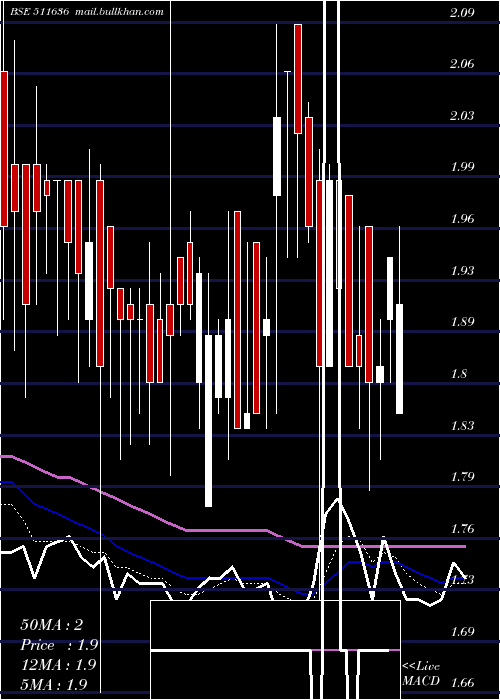Click the 12MA : 1.9 legend text
The image size is (500, 700).
[58, 665]
